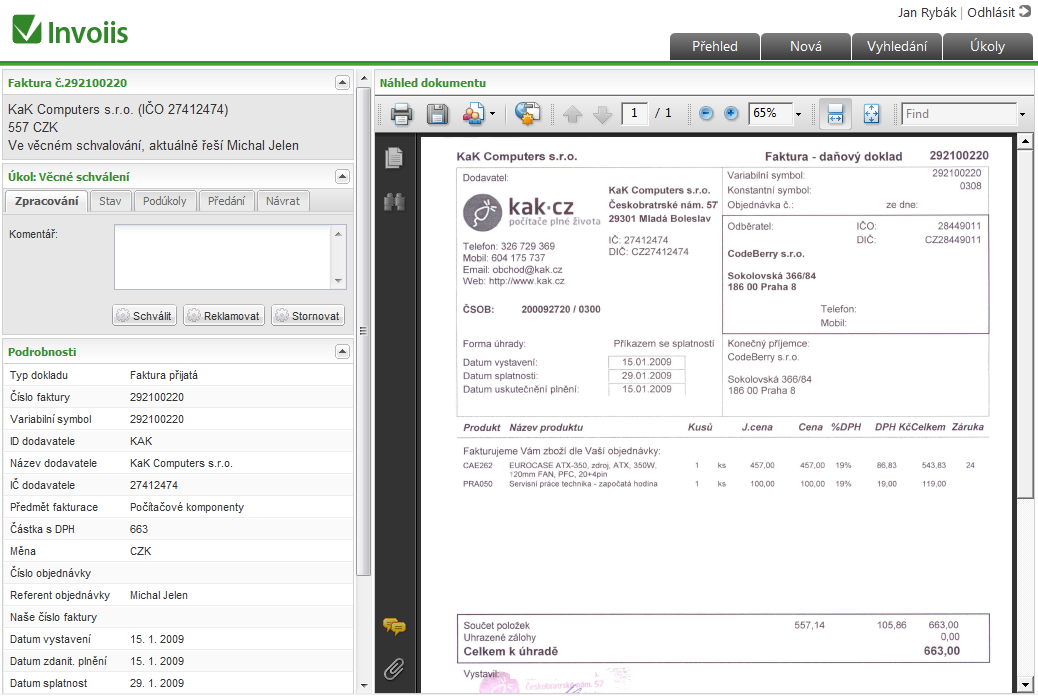Click left panel scrollbar down arrow
1038x696 pixels.
pos(363,685)
